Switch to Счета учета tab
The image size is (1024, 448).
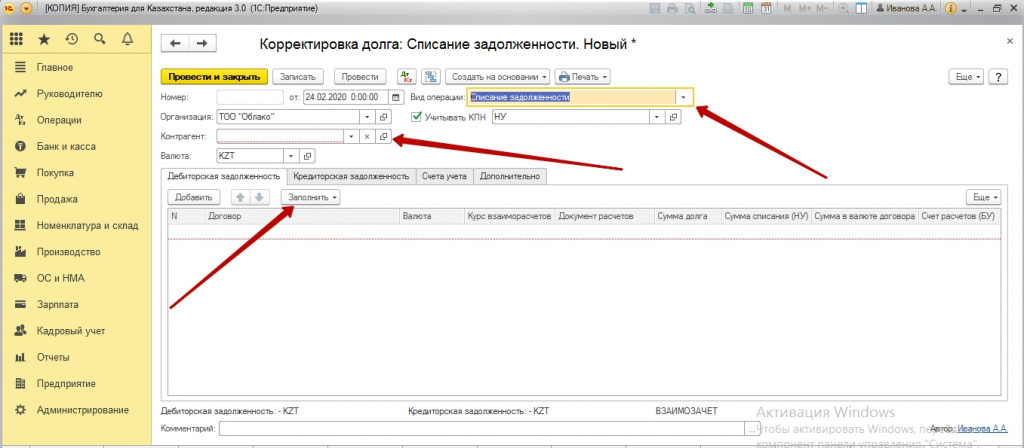click(x=444, y=176)
